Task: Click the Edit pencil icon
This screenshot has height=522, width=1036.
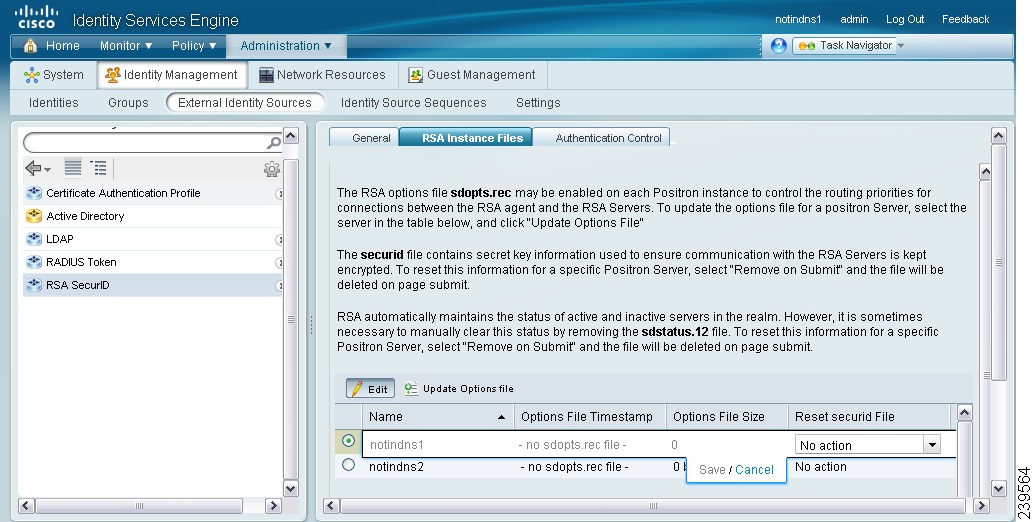Action: (x=357, y=389)
